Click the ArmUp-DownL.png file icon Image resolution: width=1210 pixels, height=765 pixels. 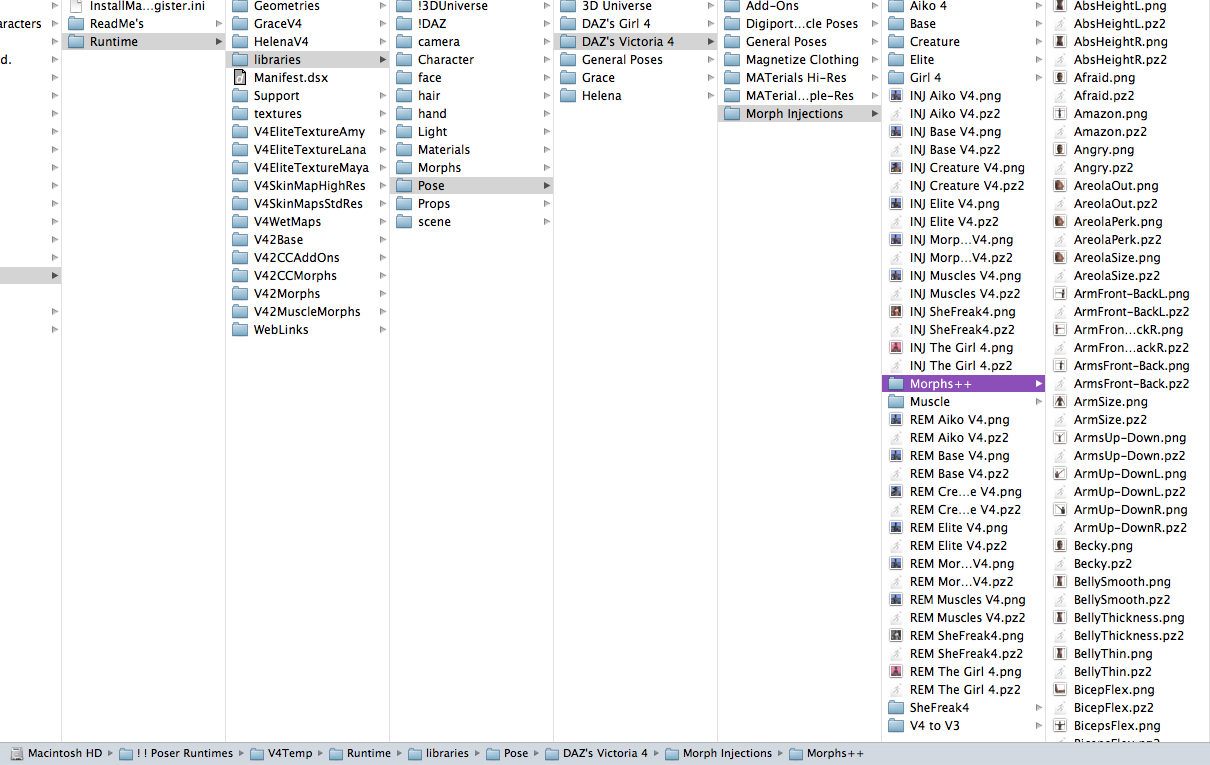coord(1060,474)
